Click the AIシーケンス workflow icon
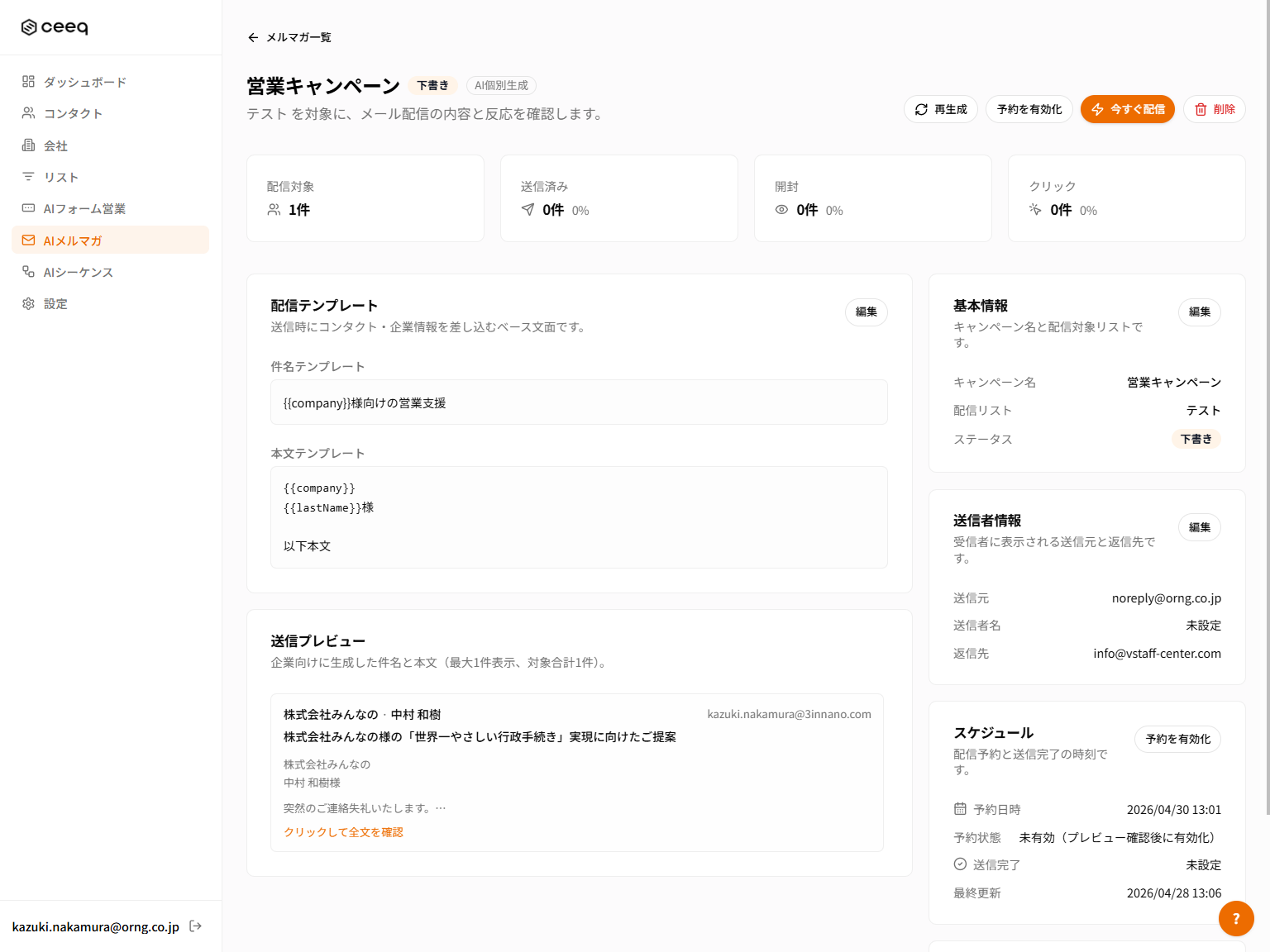Viewport: 1270px width, 952px height. tap(28, 272)
